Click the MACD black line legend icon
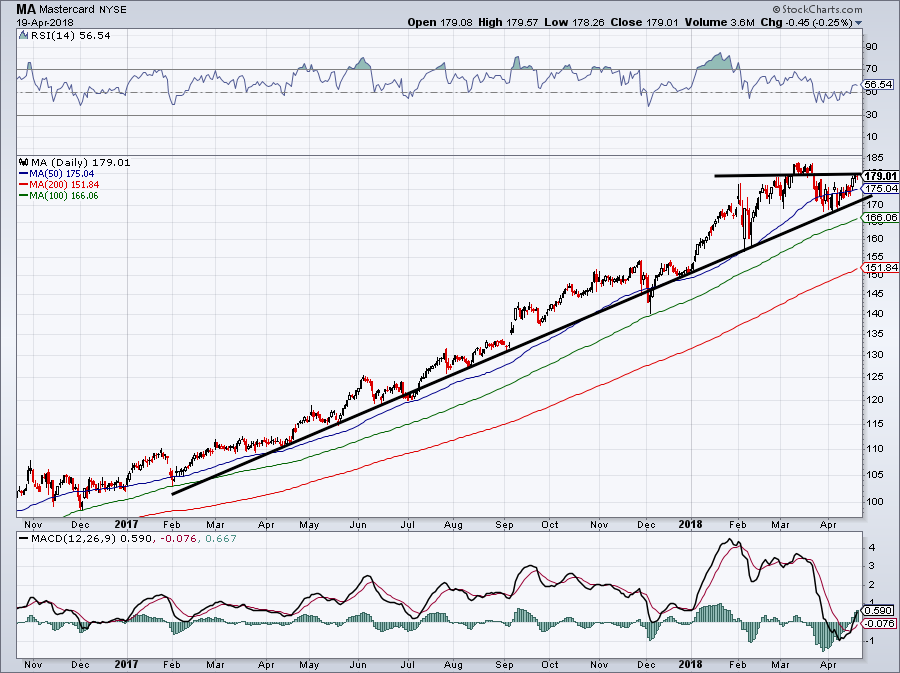Viewport: 900px width, 673px height. (x=24, y=538)
